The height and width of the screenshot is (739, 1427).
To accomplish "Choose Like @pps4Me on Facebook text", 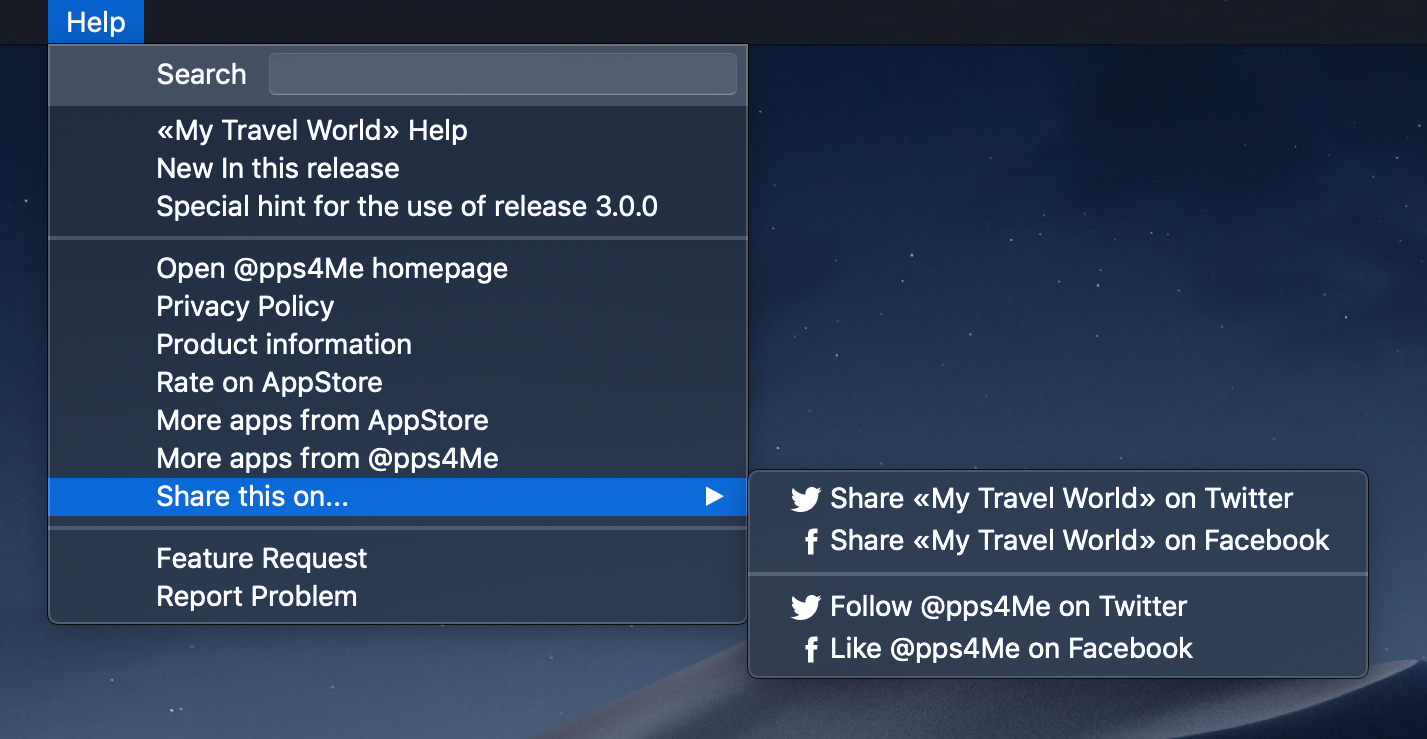I will tap(1012, 649).
